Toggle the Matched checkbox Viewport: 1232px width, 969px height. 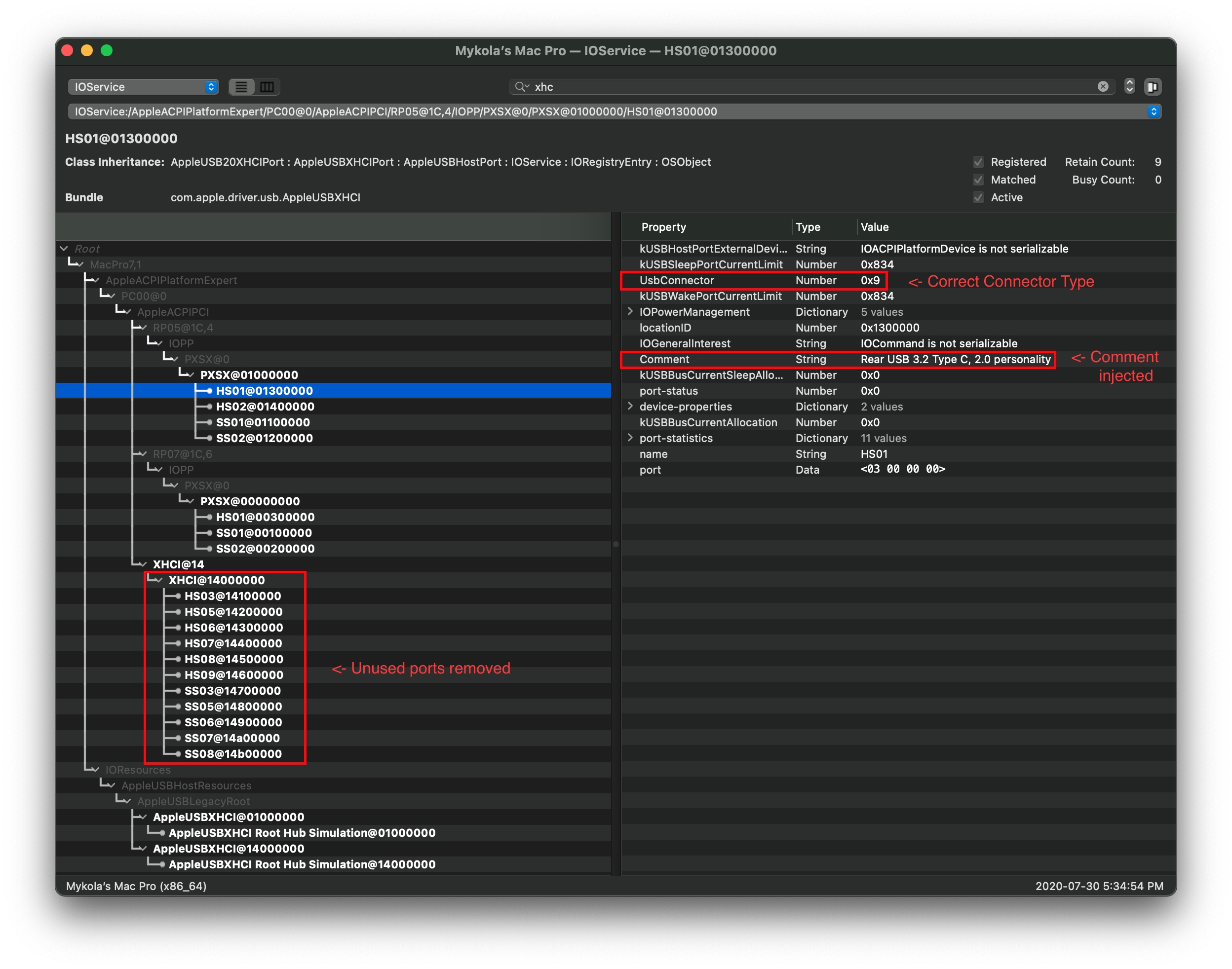(x=978, y=180)
